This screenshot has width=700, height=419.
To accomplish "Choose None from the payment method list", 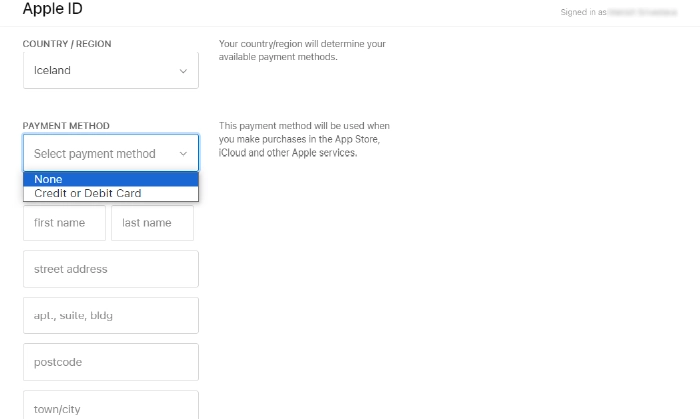I will point(111,179).
